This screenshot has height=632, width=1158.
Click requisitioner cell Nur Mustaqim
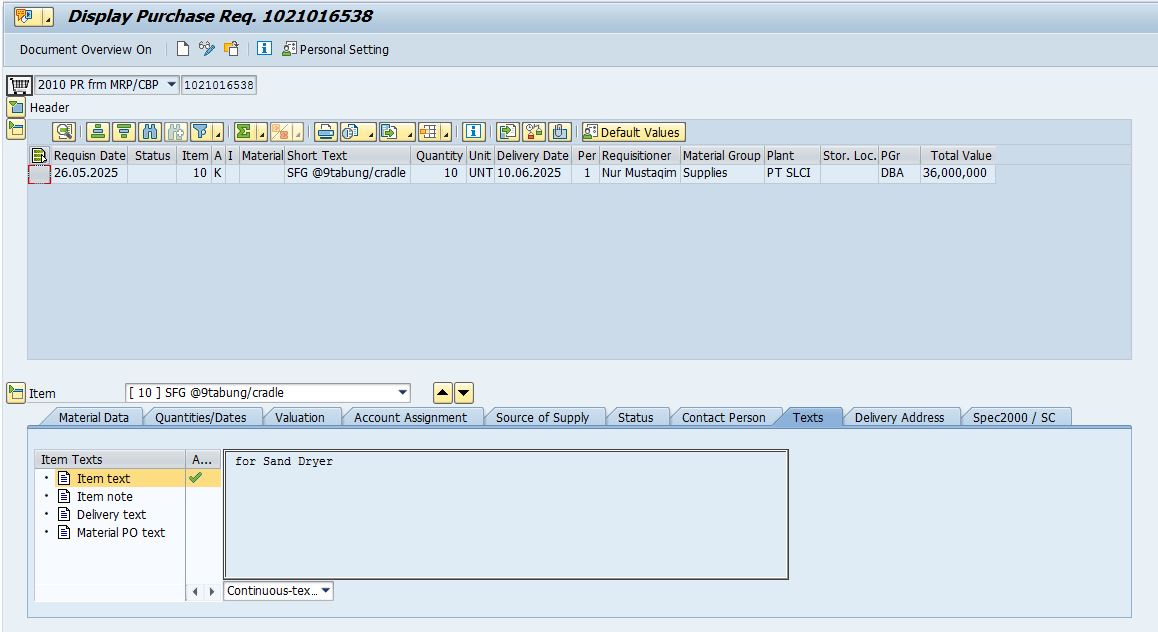[639, 173]
